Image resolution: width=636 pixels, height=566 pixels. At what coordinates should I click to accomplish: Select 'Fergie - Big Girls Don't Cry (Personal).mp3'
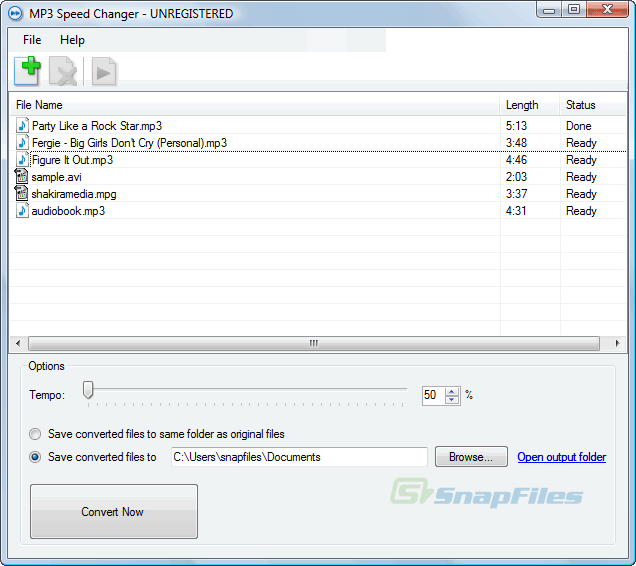pos(129,143)
